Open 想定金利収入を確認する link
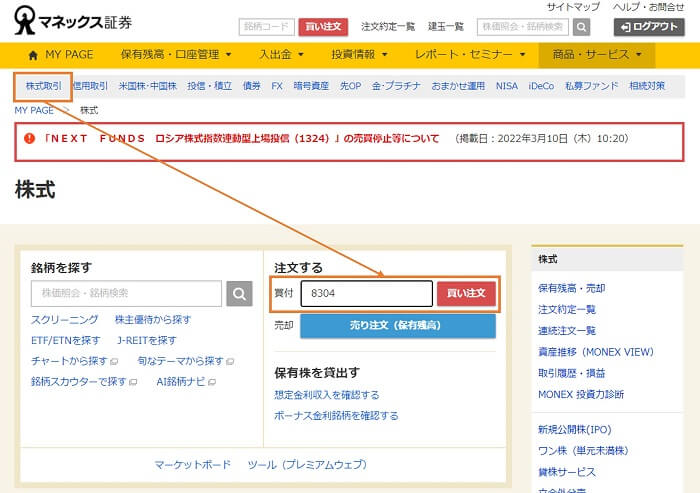 (x=327, y=395)
